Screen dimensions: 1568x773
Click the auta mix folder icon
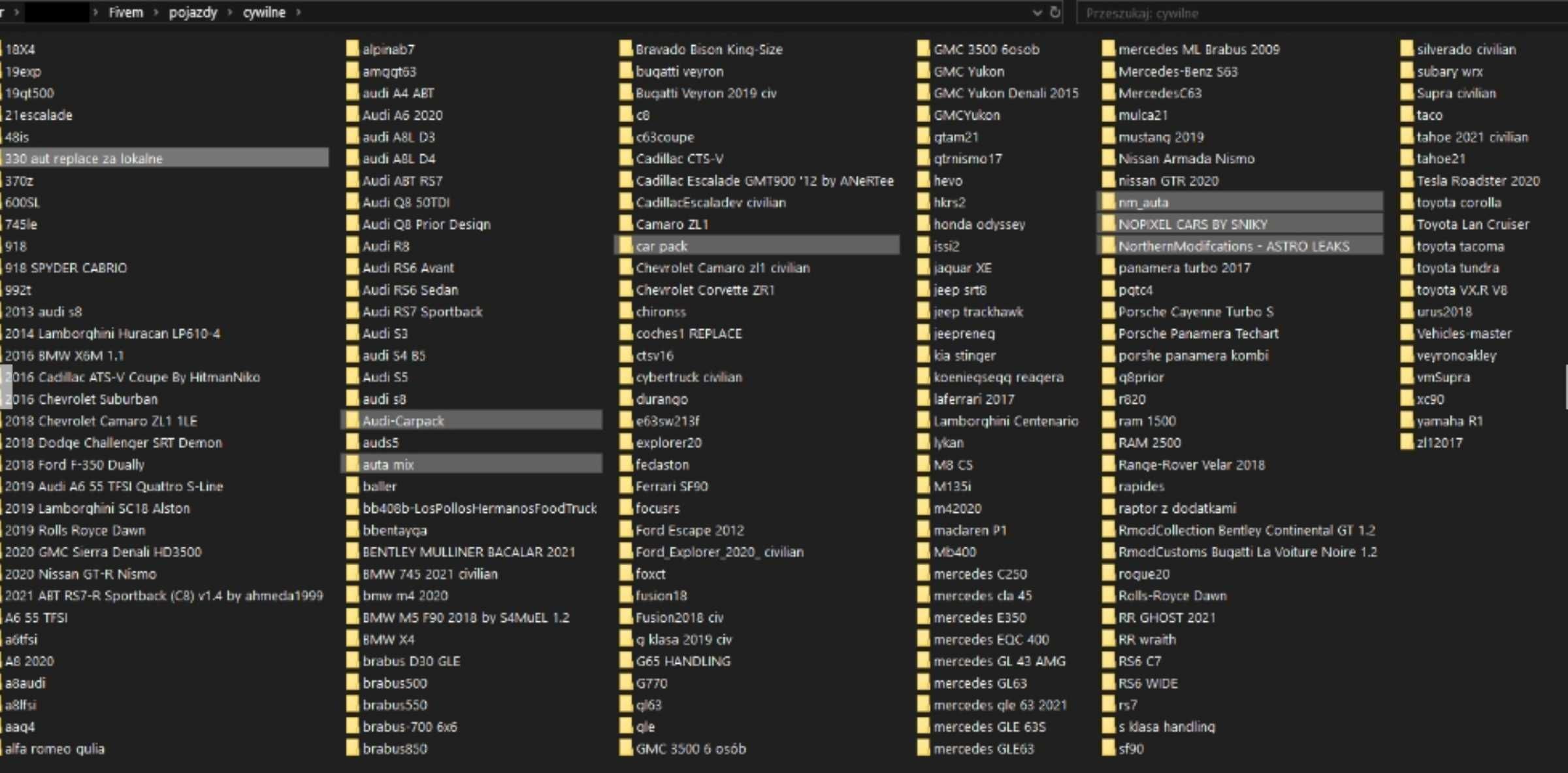point(353,464)
